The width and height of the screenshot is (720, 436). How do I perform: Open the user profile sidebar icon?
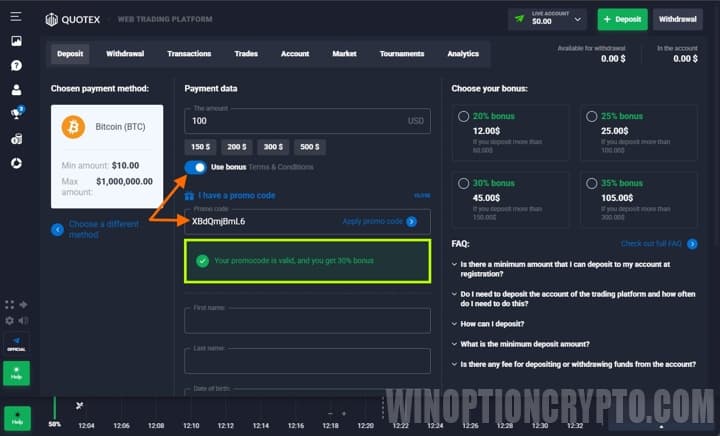coord(16,90)
